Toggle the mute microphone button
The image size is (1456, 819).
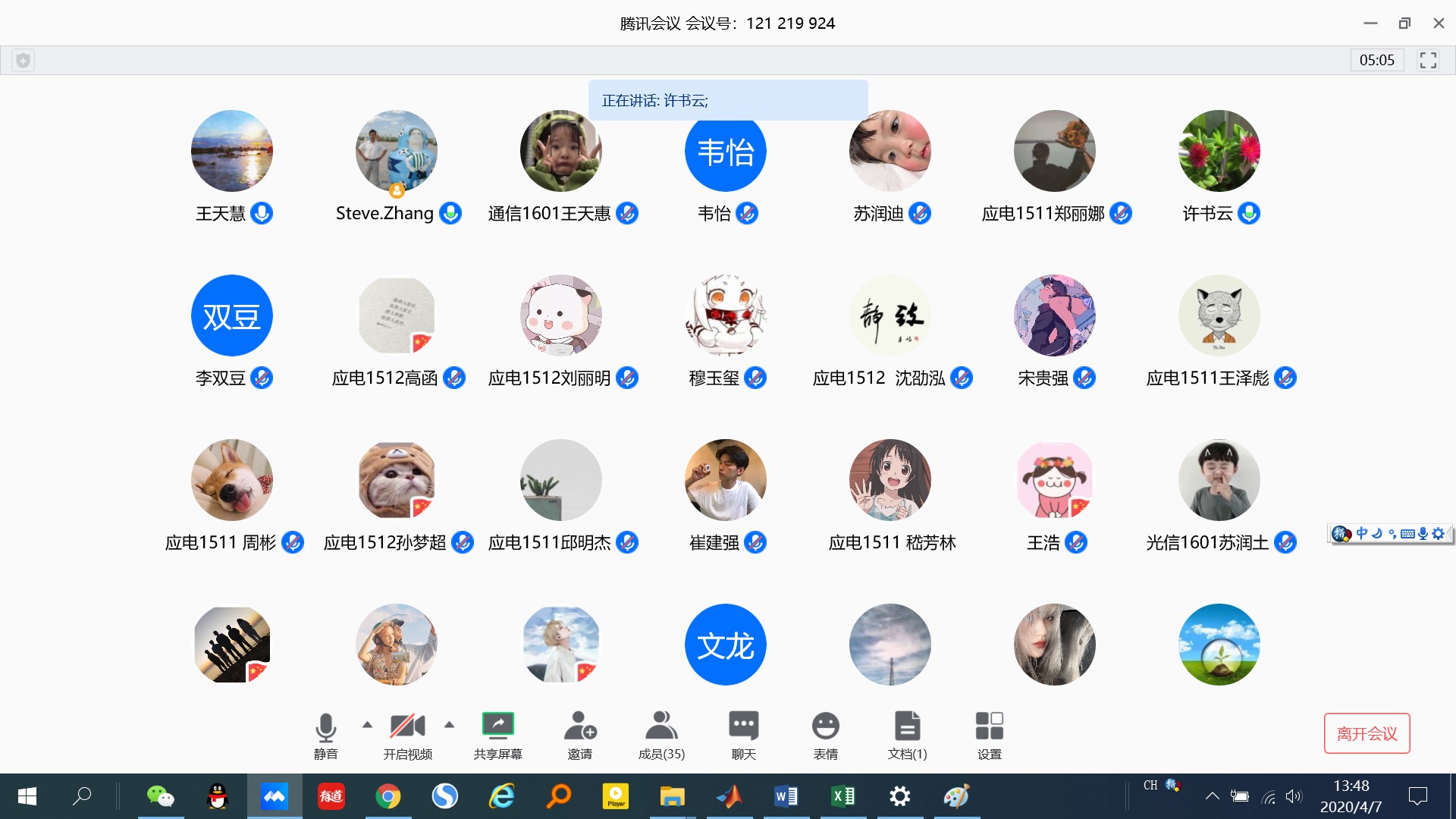[326, 726]
